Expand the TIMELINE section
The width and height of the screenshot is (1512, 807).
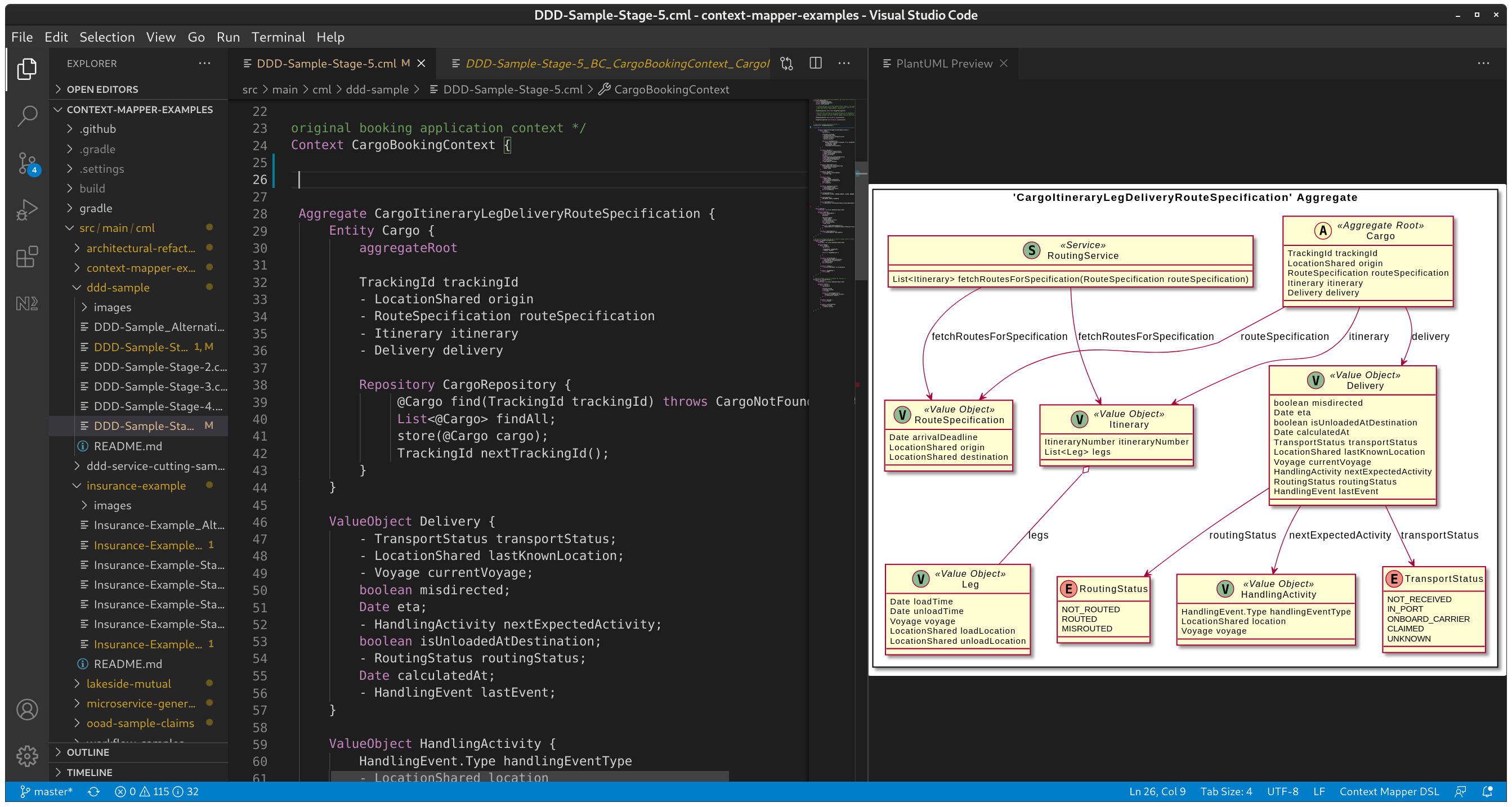coord(138,772)
